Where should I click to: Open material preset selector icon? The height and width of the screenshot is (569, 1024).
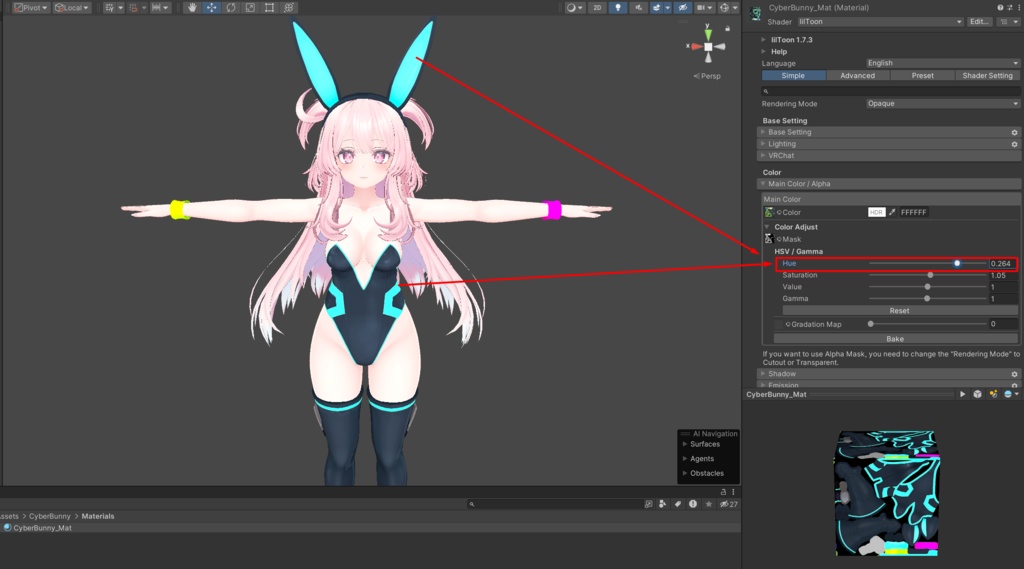(x=1009, y=7)
